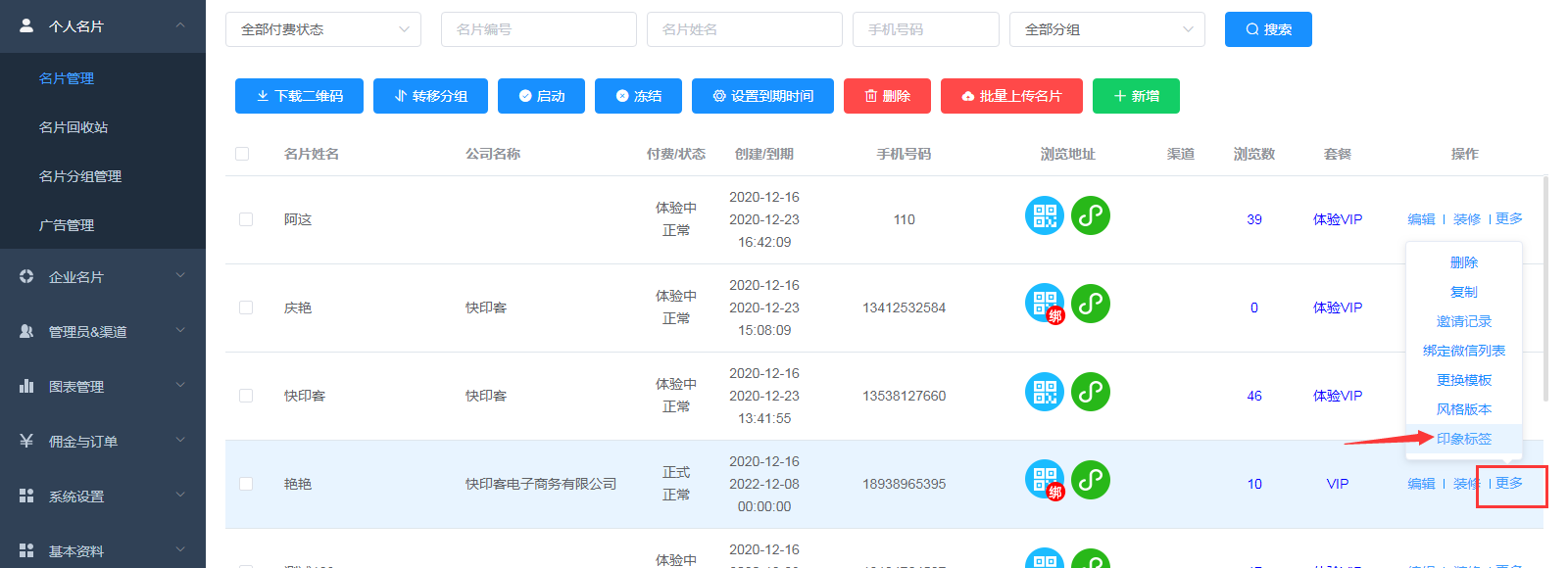Click the green link icon for 快印客 row
This screenshot has width=1568, height=568.
[x=1090, y=392]
